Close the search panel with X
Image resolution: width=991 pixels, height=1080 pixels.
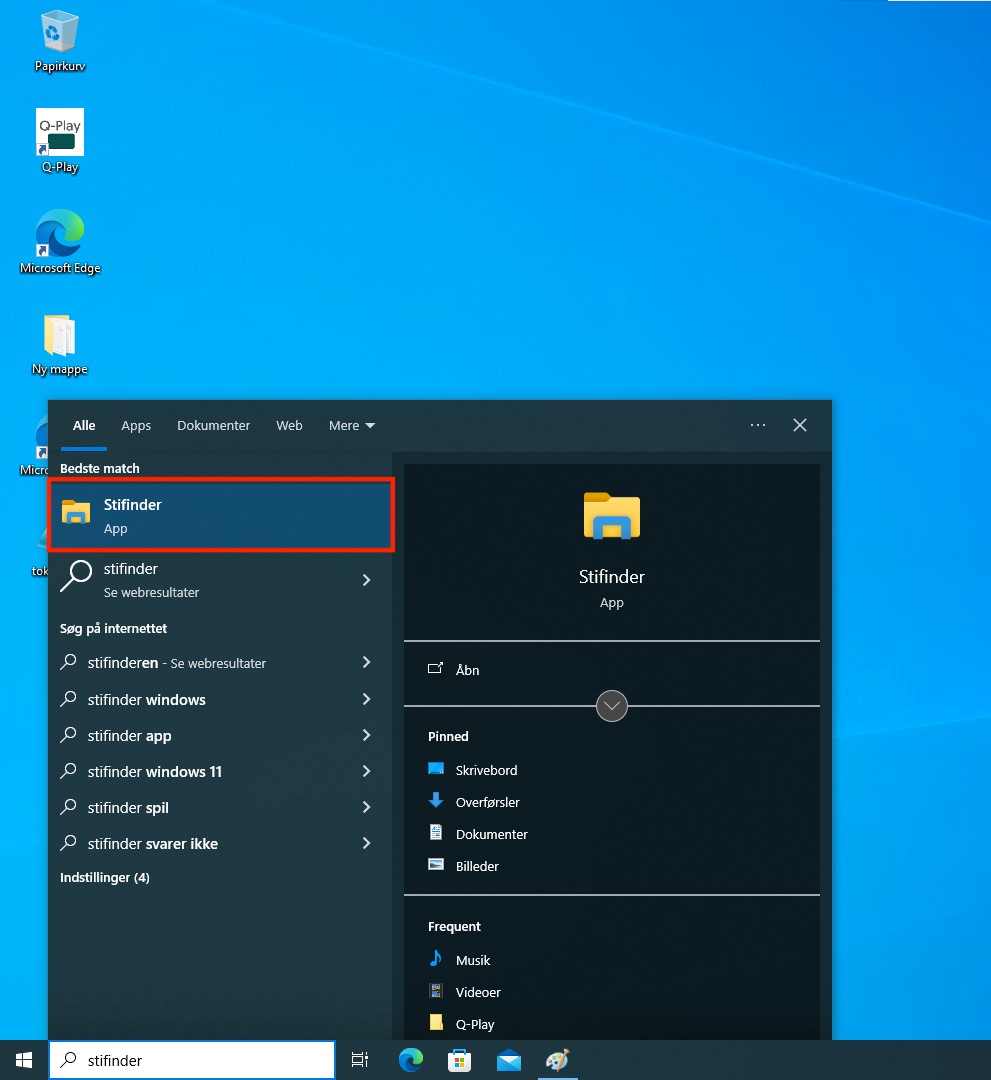tap(800, 425)
